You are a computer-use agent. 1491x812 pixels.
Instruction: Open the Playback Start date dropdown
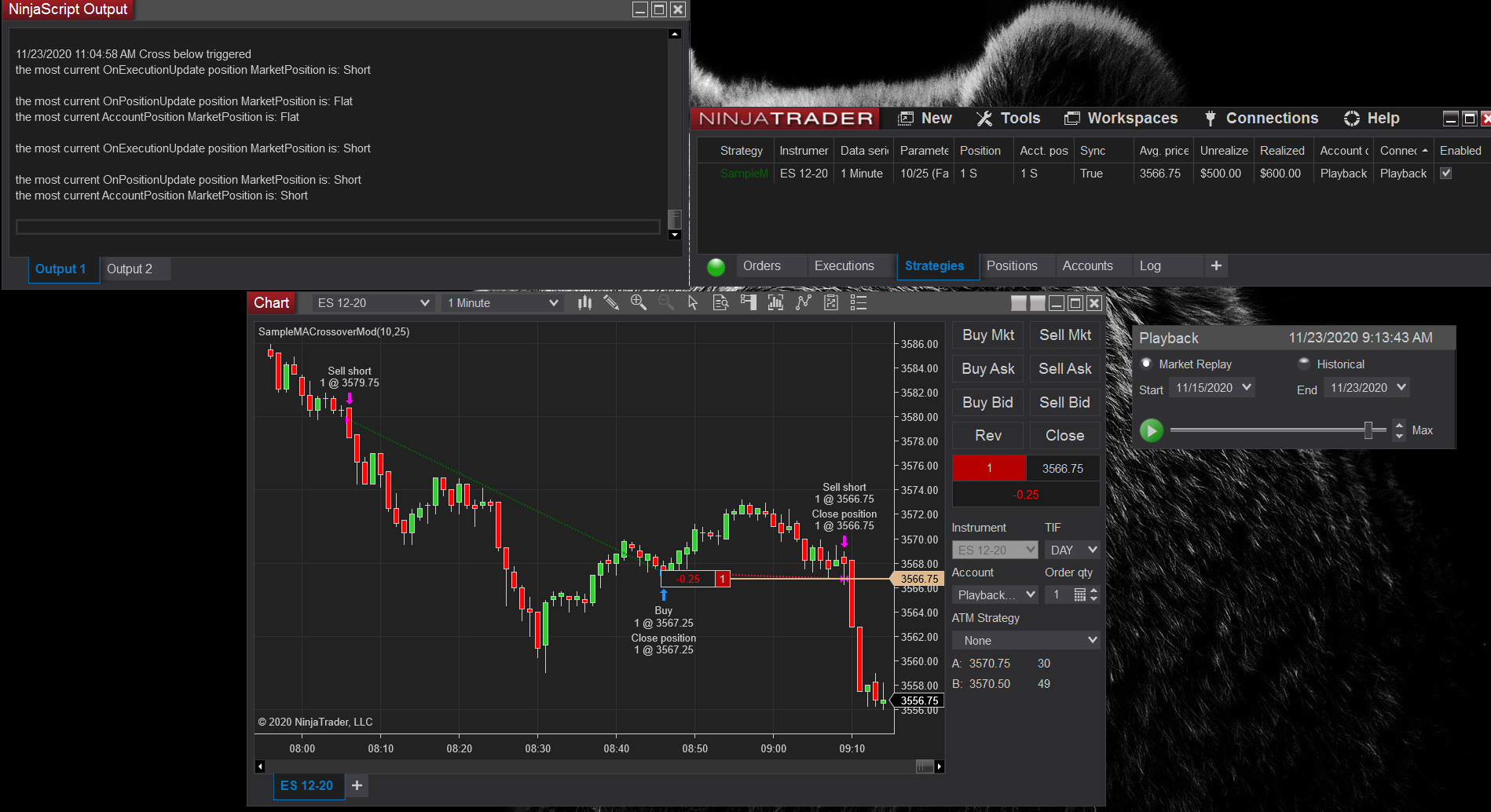[1212, 388]
